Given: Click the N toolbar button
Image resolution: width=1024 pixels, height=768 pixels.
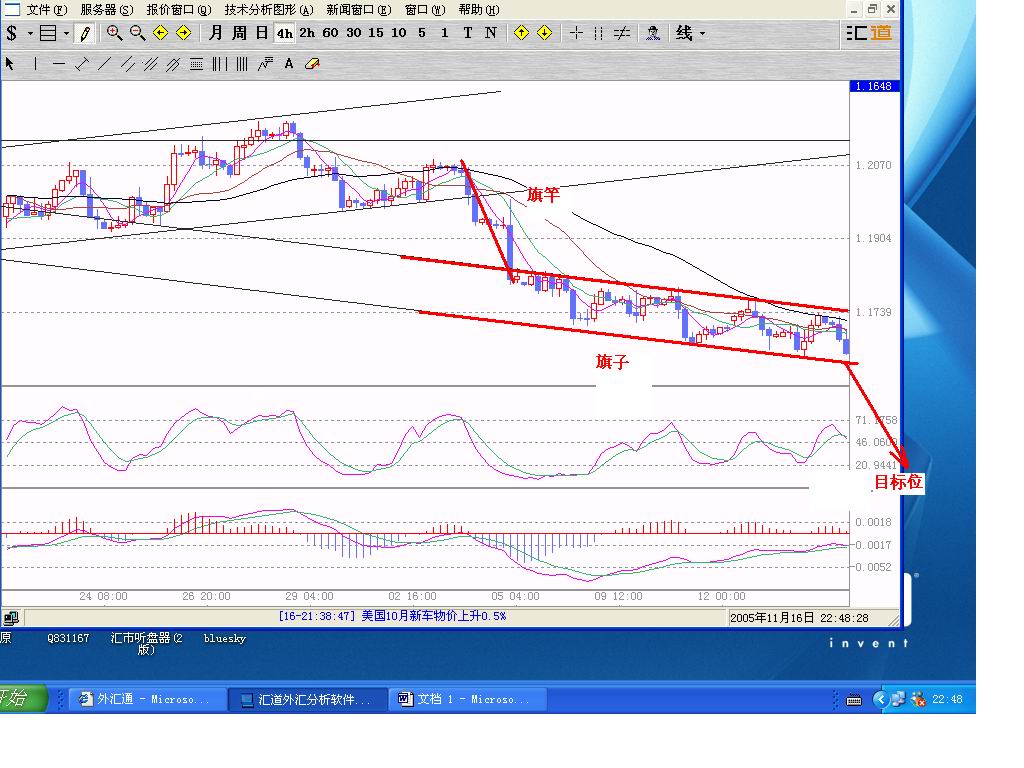Looking at the screenshot, I should 490,33.
